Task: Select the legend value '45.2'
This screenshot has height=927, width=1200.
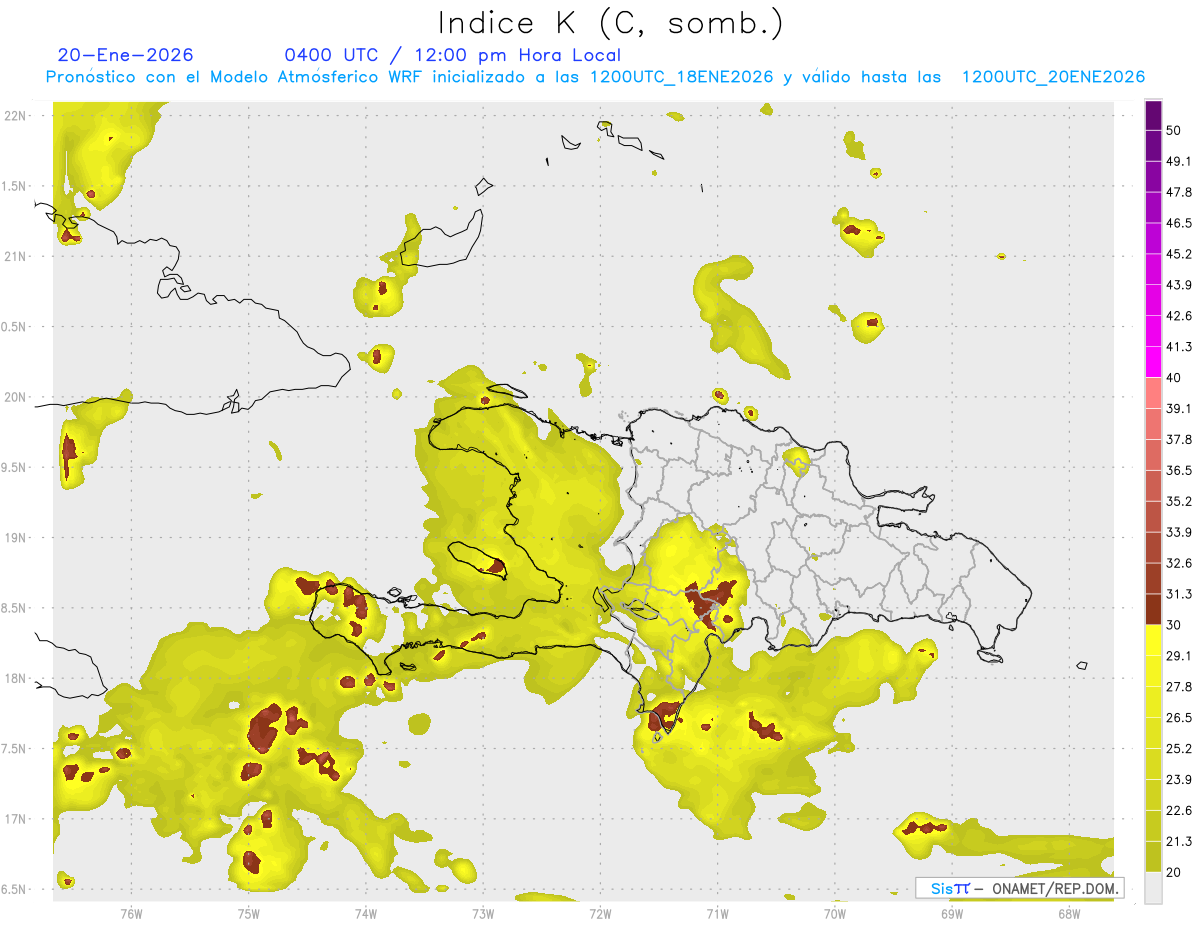Action: pyautogui.click(x=1179, y=254)
